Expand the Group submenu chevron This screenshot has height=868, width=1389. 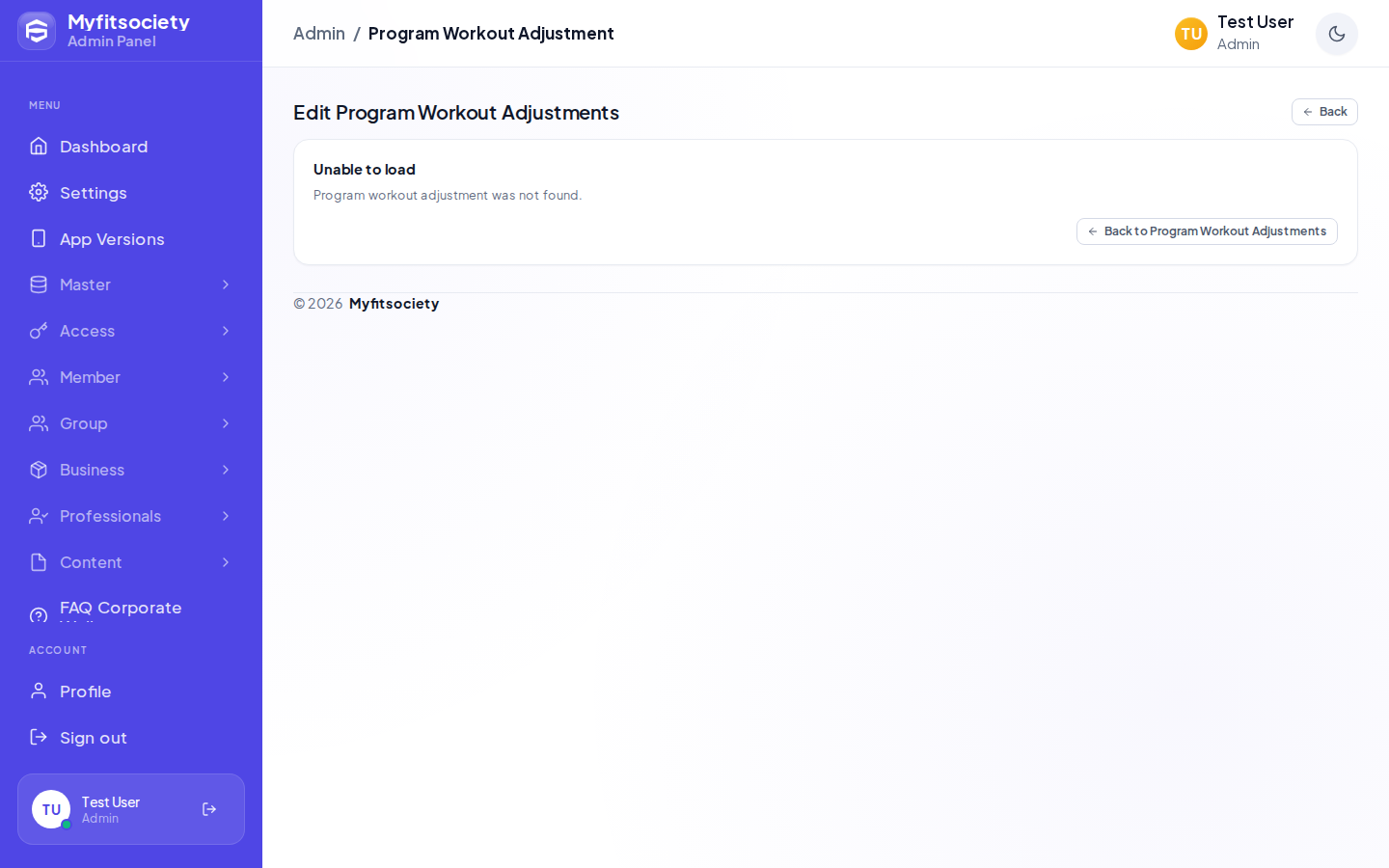pyautogui.click(x=226, y=423)
